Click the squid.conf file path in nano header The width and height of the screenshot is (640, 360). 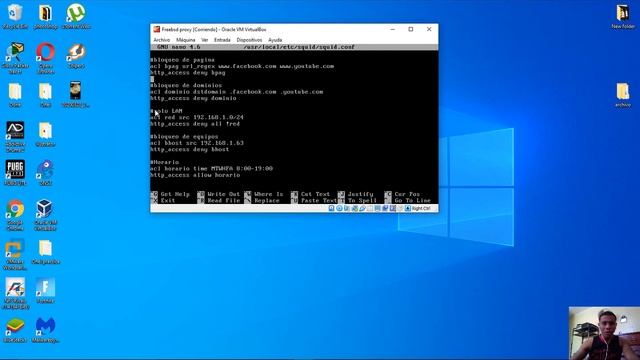pyautogui.click(x=299, y=47)
